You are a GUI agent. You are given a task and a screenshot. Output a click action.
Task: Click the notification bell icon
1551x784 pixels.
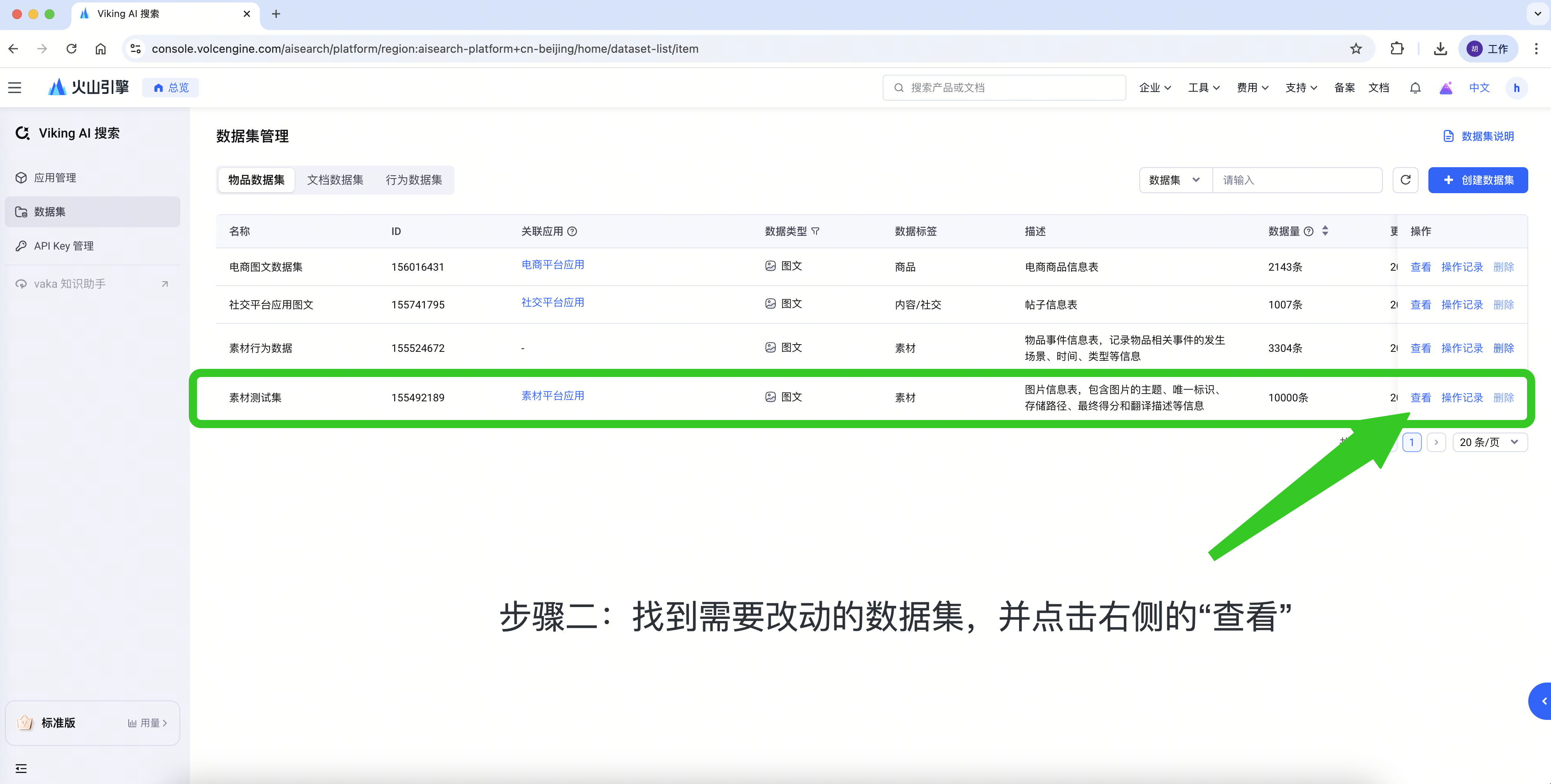point(1415,88)
